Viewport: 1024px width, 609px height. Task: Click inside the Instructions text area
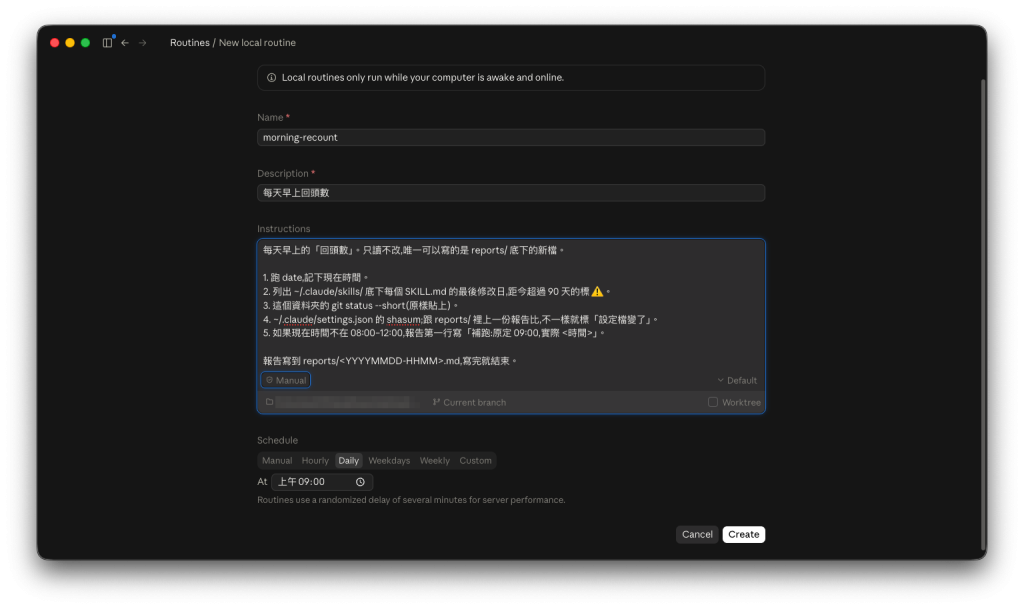[511, 305]
